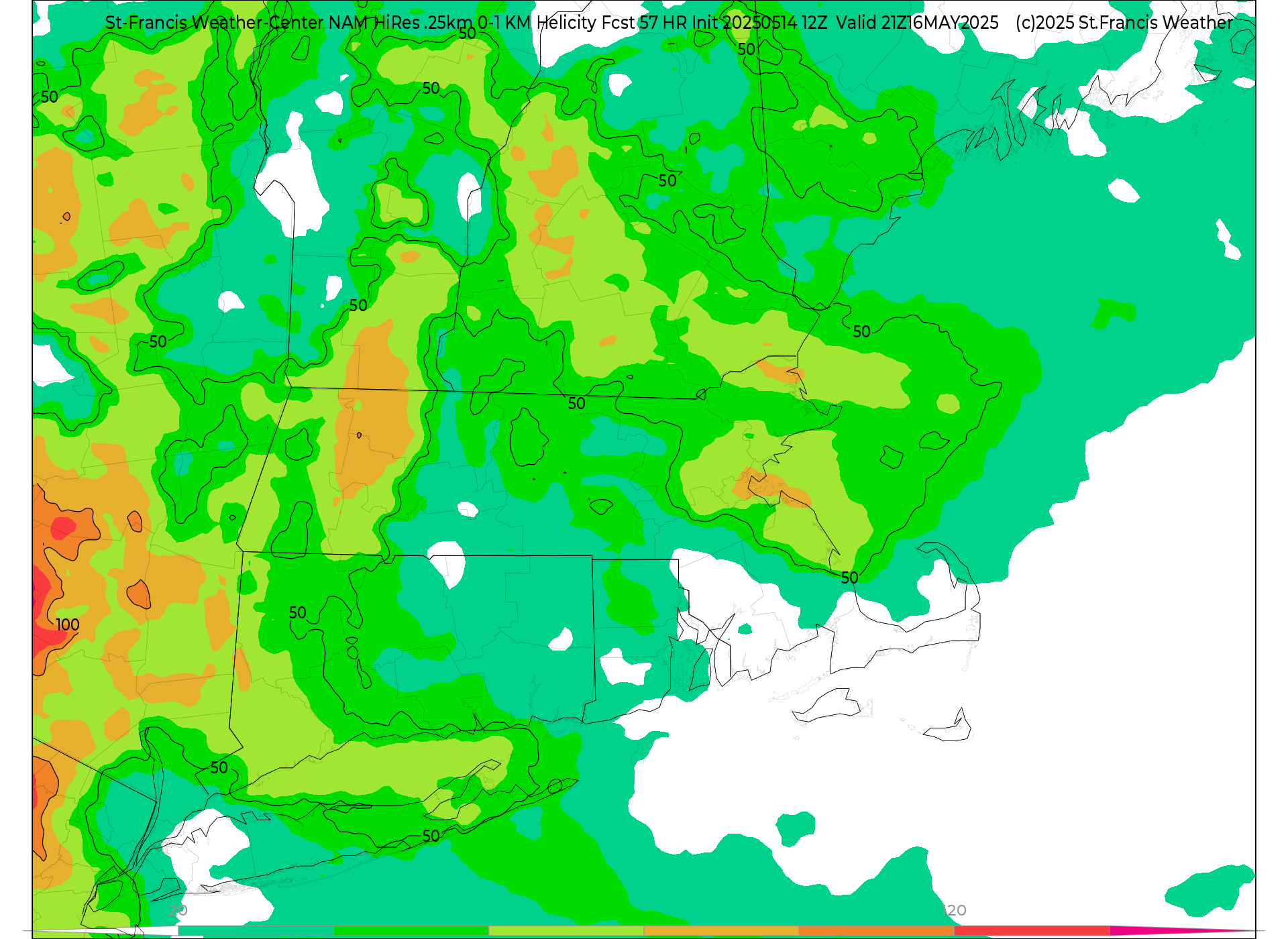Click the "20" color scale label

(x=178, y=911)
